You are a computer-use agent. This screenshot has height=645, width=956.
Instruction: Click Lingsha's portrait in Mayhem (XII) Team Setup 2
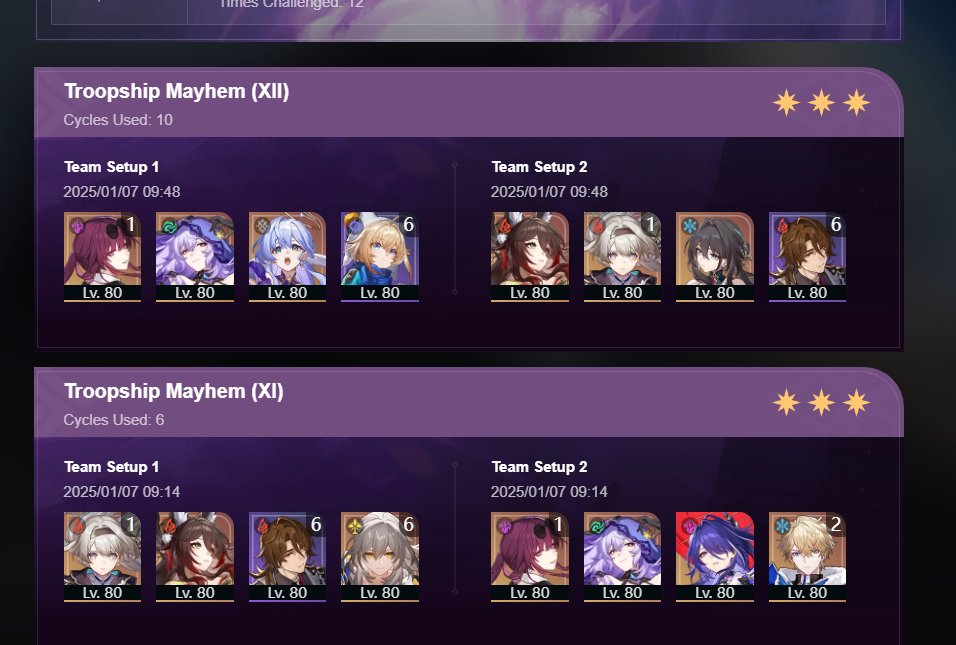tap(530, 257)
